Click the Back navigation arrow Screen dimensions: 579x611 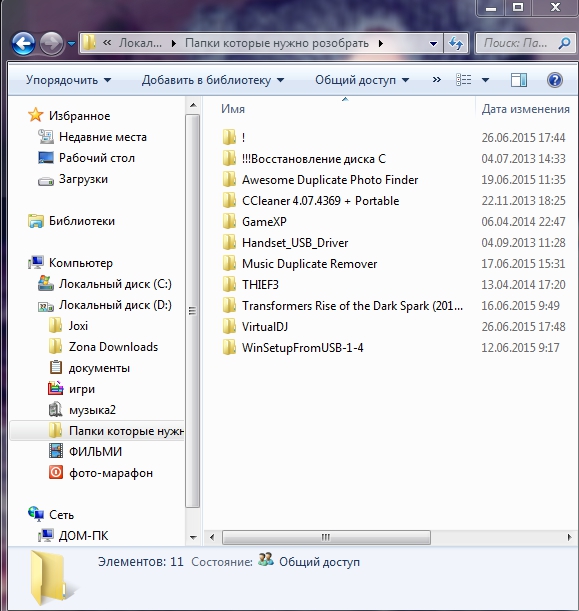(23, 43)
